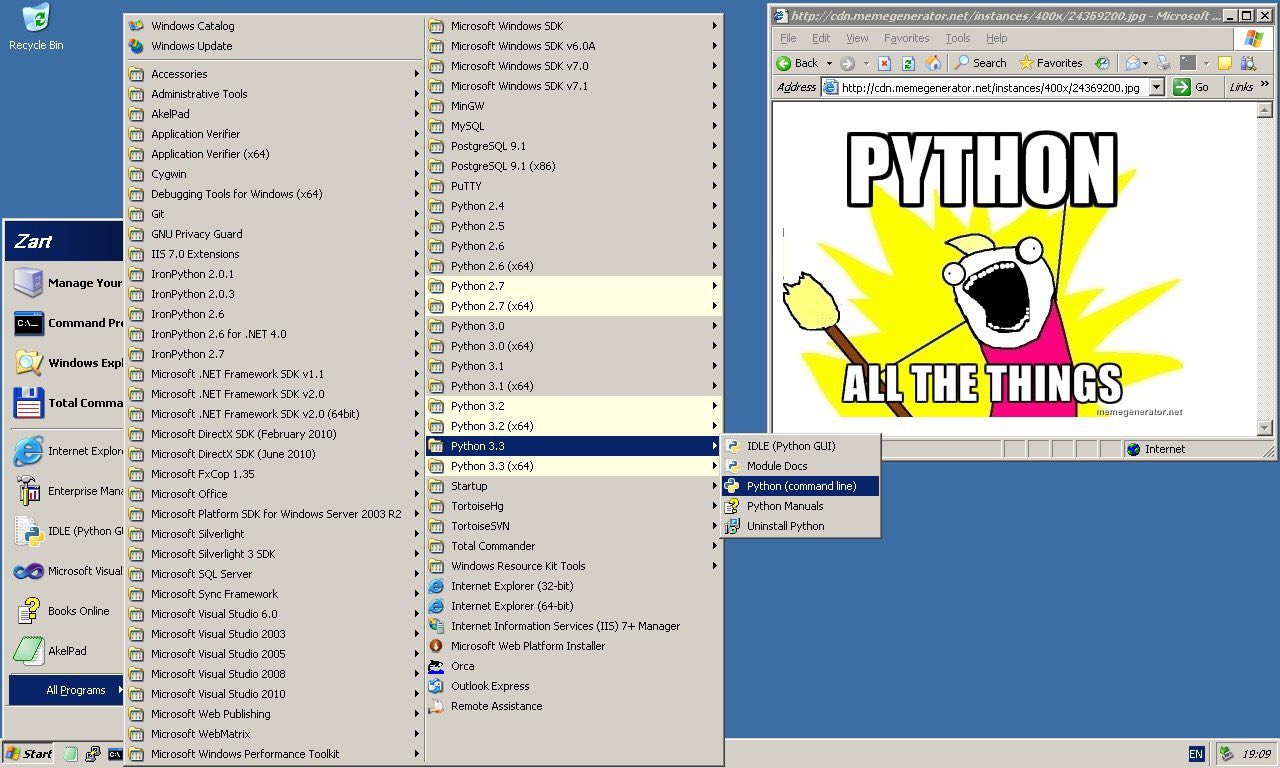Click the Books Online icon
This screenshot has width=1280, height=768.
click(28, 611)
